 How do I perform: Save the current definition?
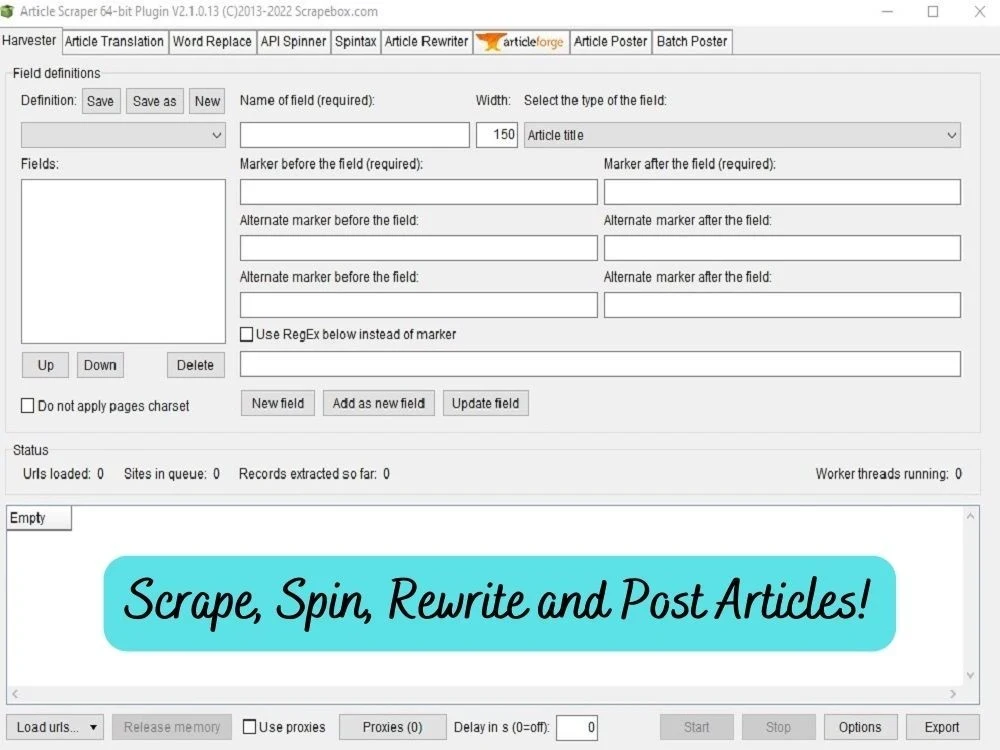tap(100, 100)
